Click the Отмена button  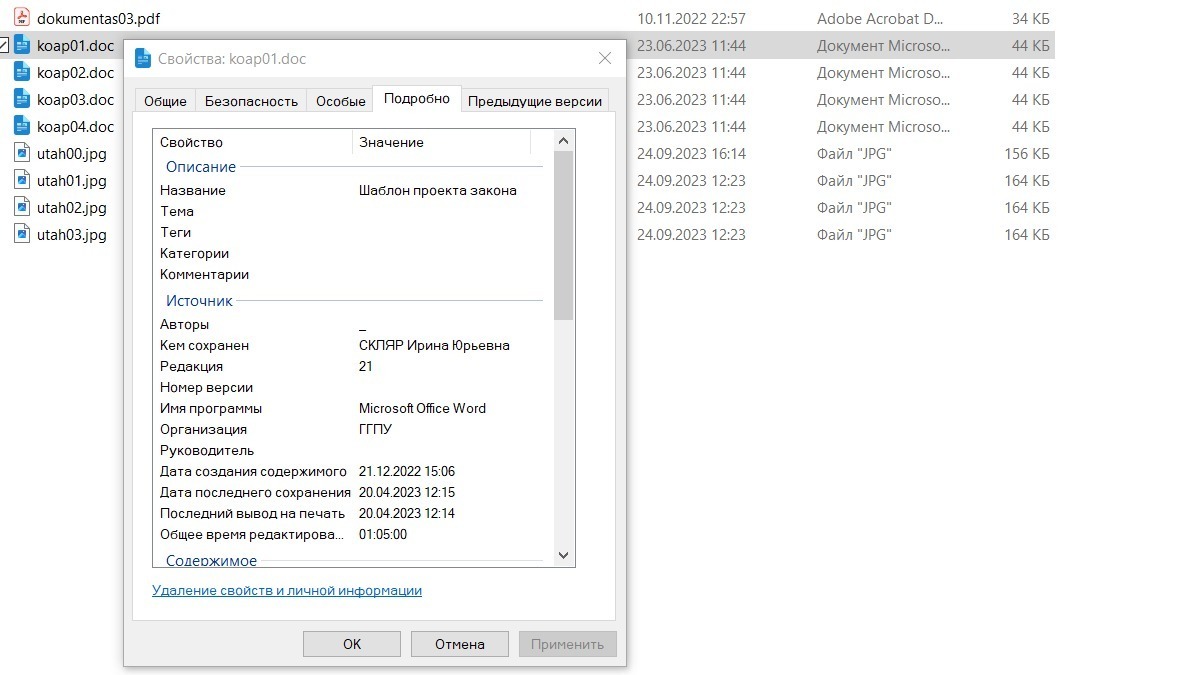(459, 644)
